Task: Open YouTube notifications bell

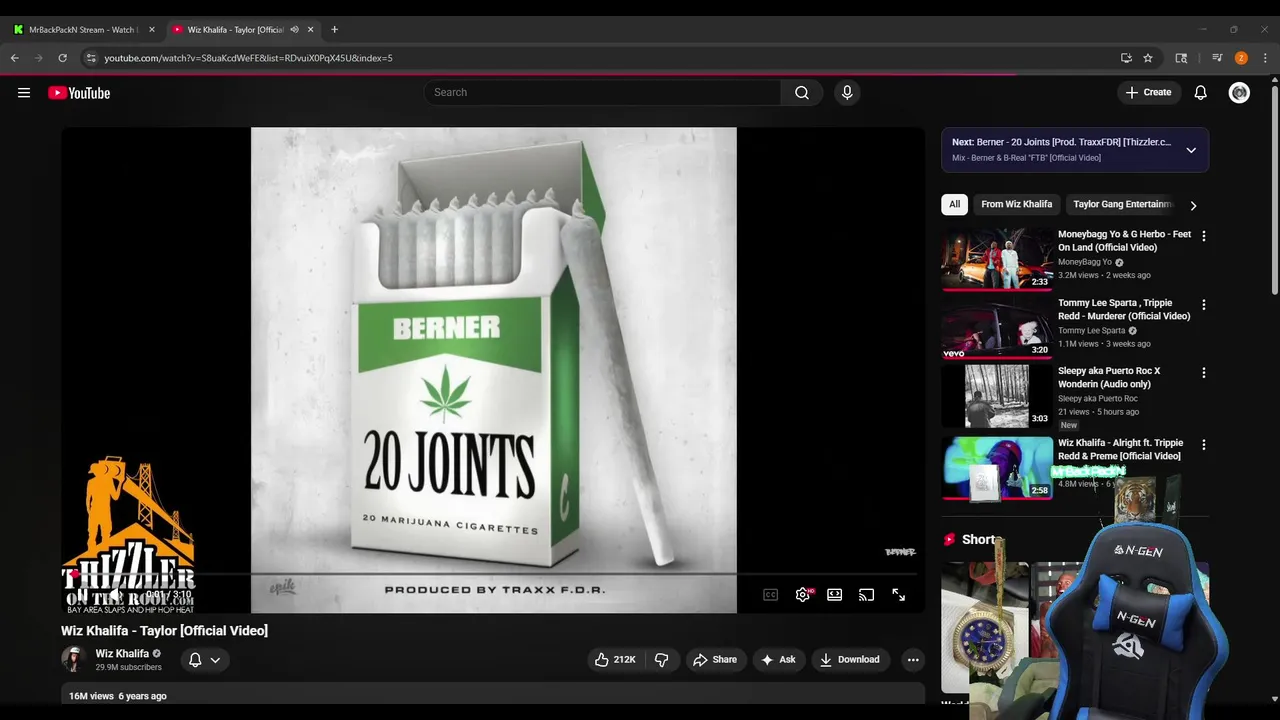Action: tap(1201, 93)
